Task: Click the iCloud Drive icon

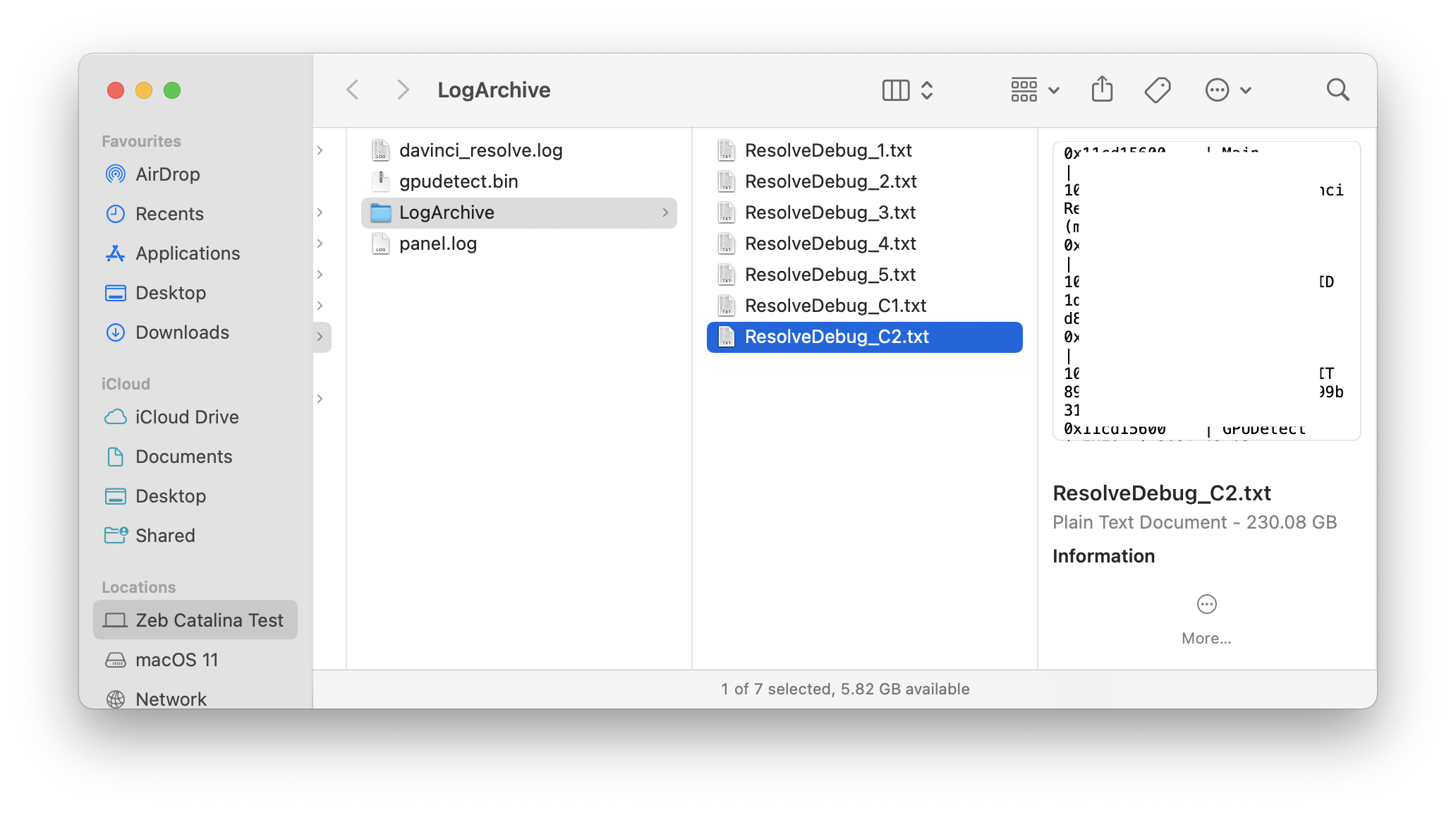Action: (115, 417)
